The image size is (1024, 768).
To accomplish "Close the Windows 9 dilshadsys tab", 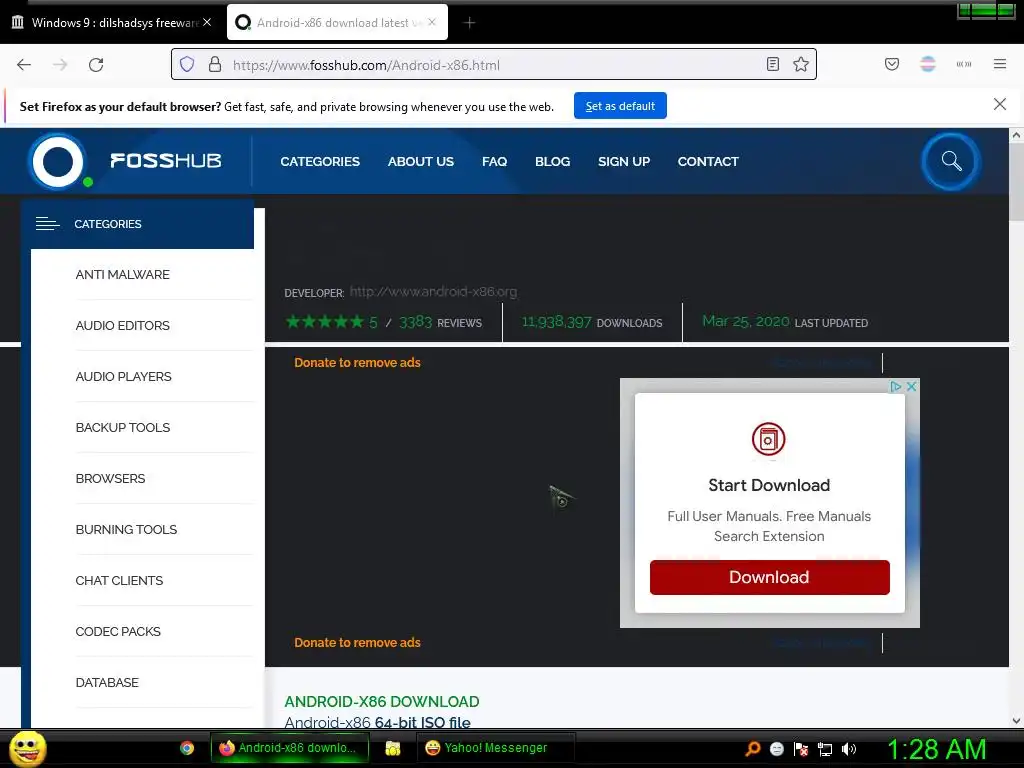I will pos(207,22).
